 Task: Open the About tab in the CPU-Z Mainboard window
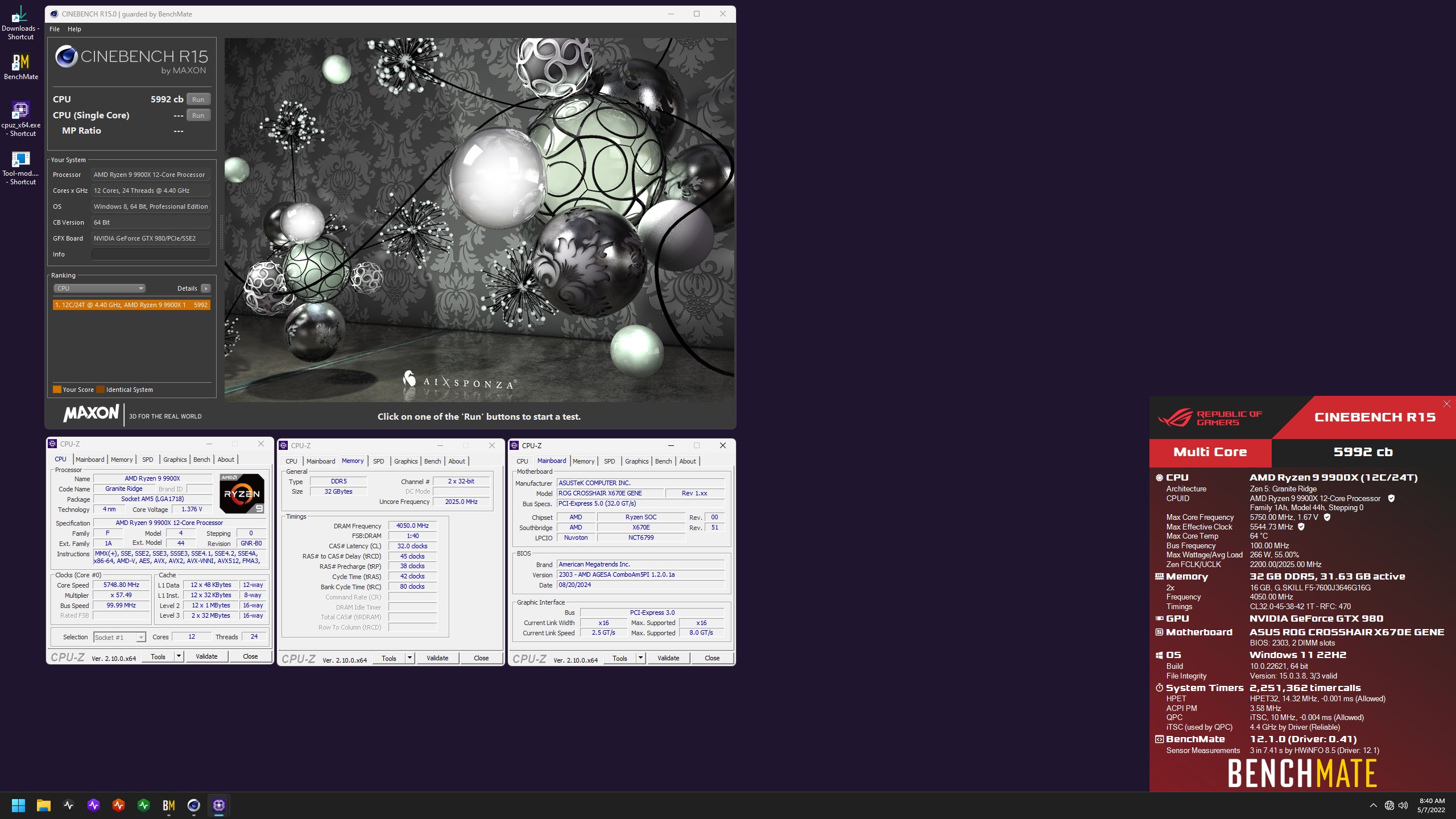pyautogui.click(x=688, y=461)
